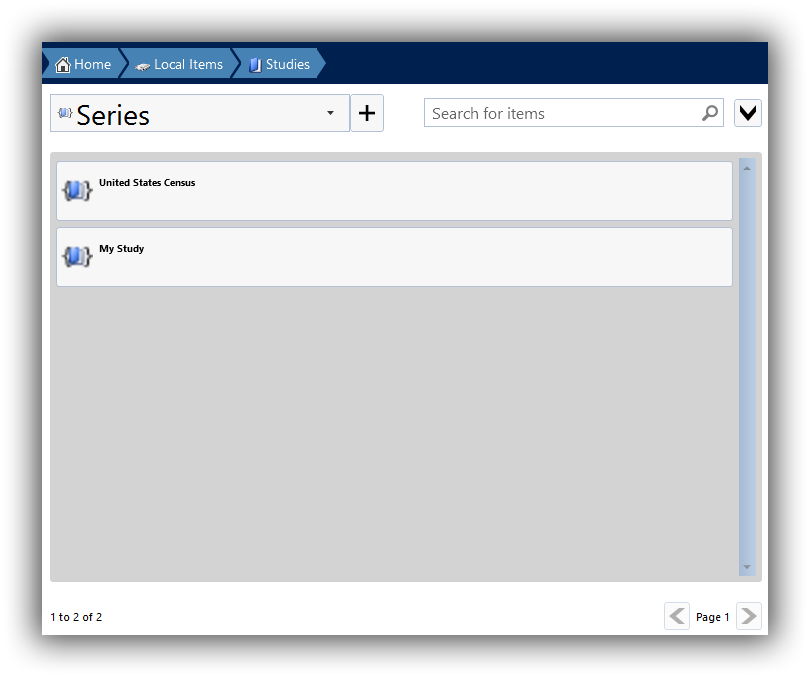Expand the search options chevron button
This screenshot has width=810, height=677.
pyautogui.click(x=747, y=113)
